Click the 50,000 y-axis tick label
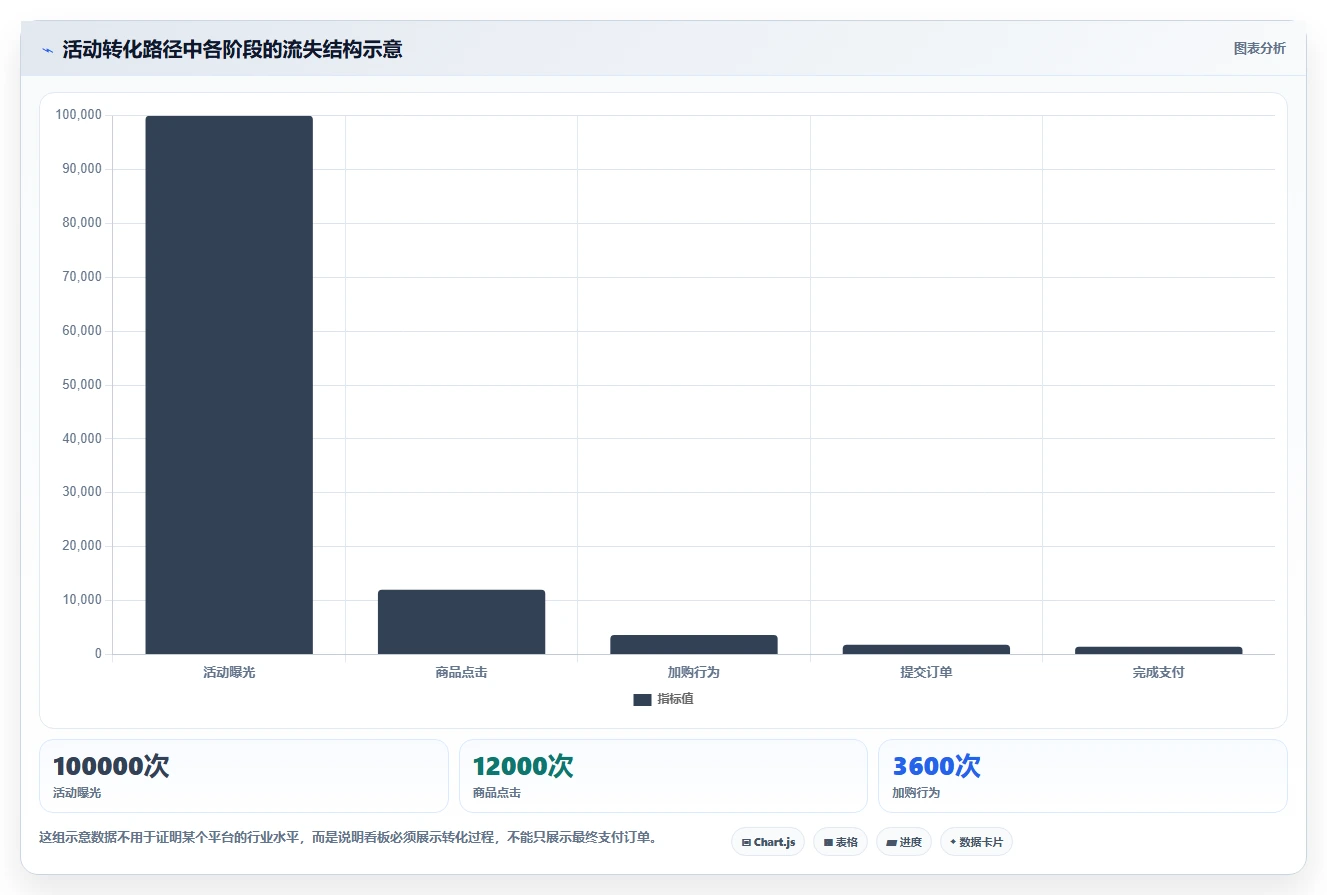Image resolution: width=1327 pixels, height=895 pixels. (83, 385)
